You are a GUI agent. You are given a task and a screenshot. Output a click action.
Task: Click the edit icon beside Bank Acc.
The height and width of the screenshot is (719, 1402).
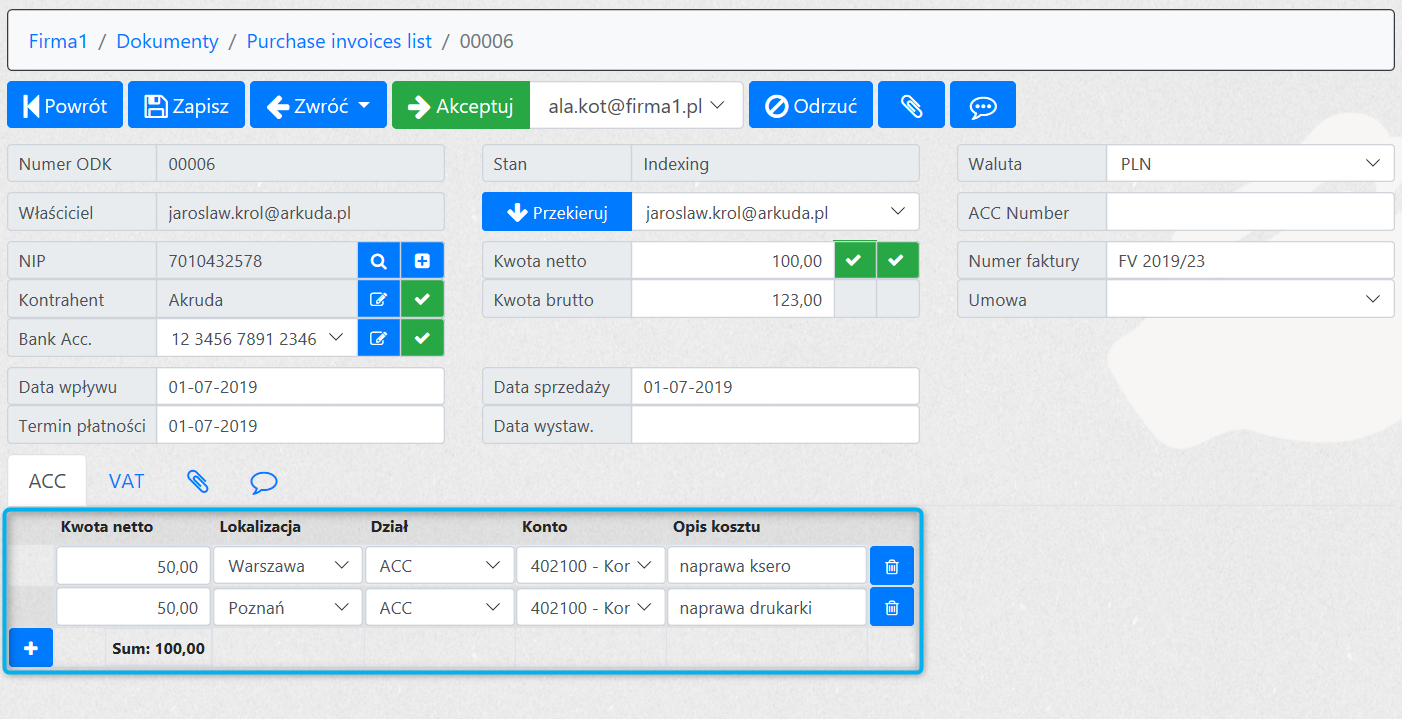point(379,339)
